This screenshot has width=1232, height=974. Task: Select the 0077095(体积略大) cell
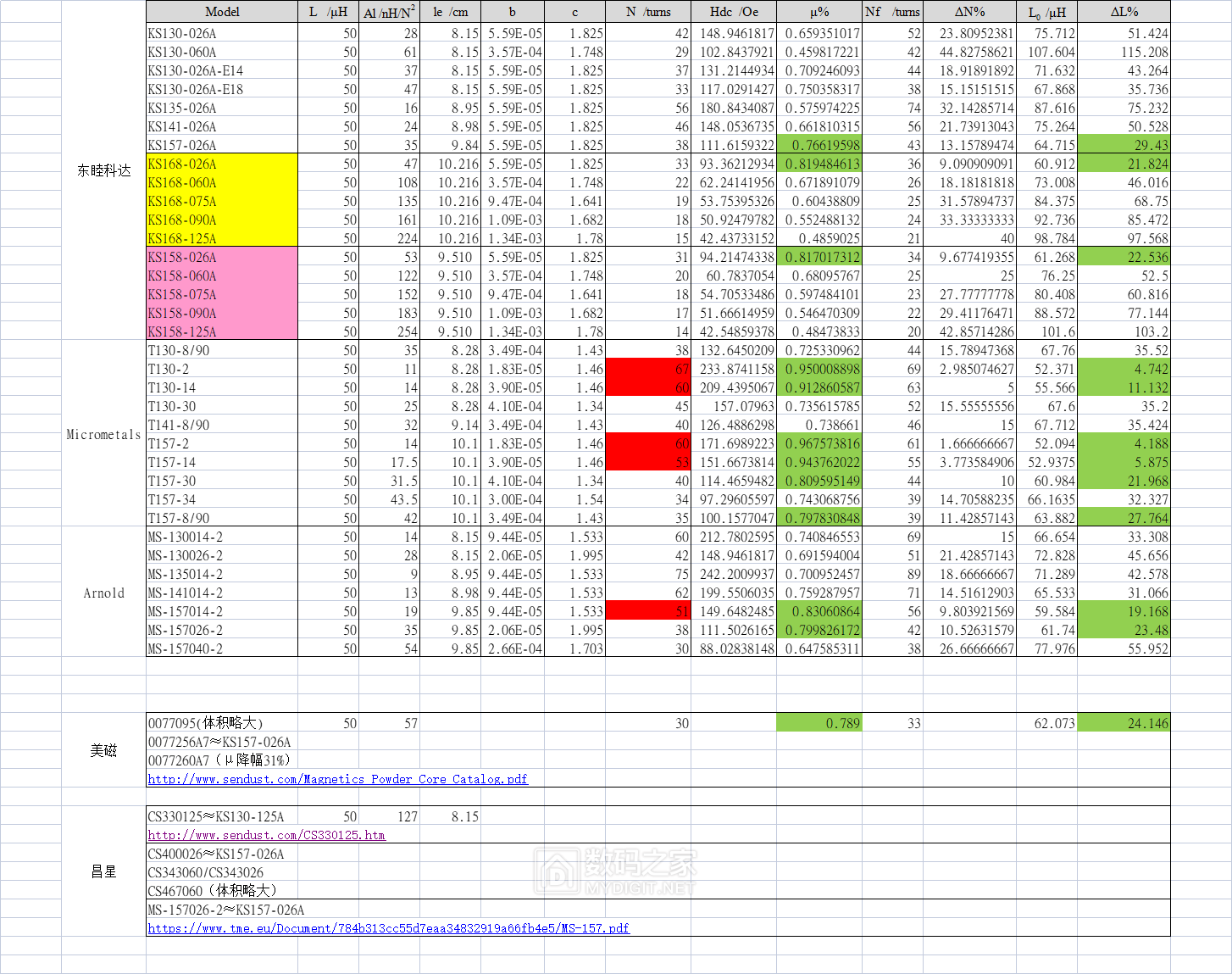pyautogui.click(x=222, y=723)
